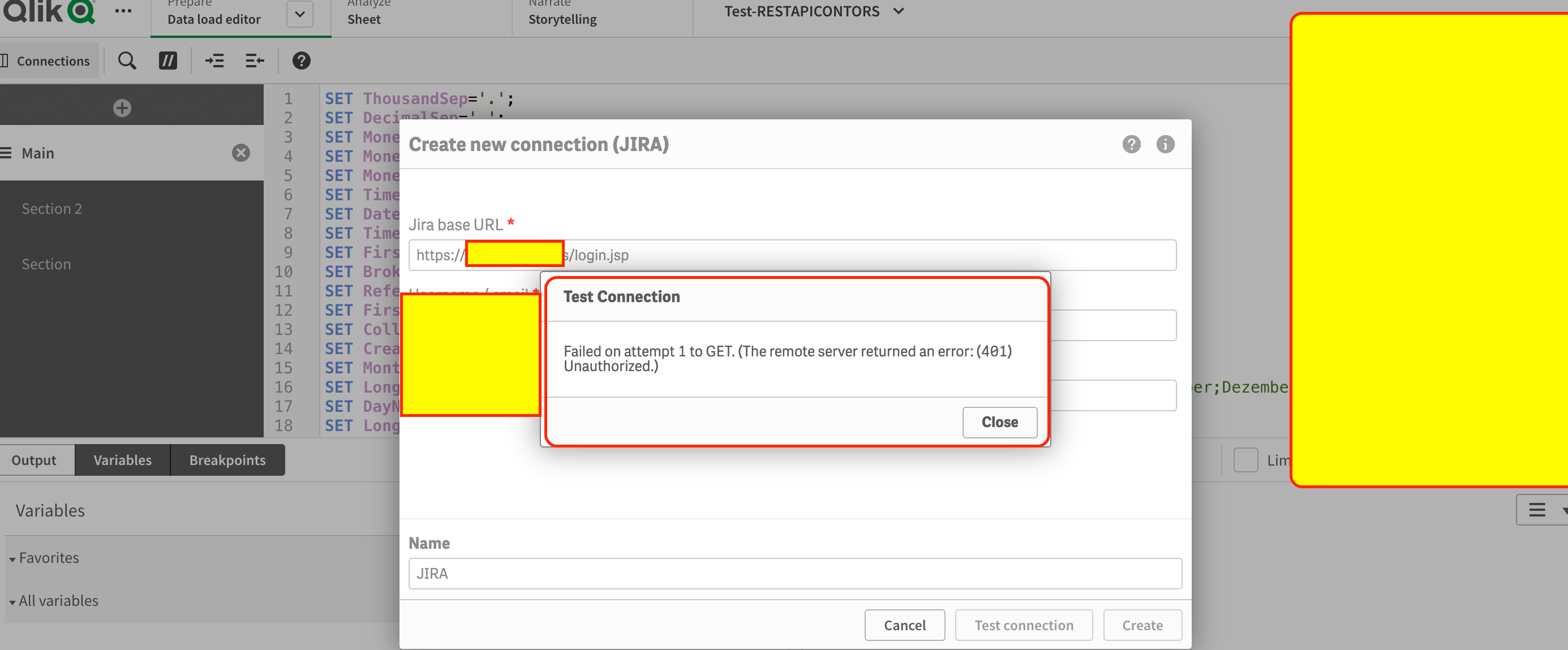Collapse the Favorites variables group
The image size is (1568, 650).
coord(12,559)
